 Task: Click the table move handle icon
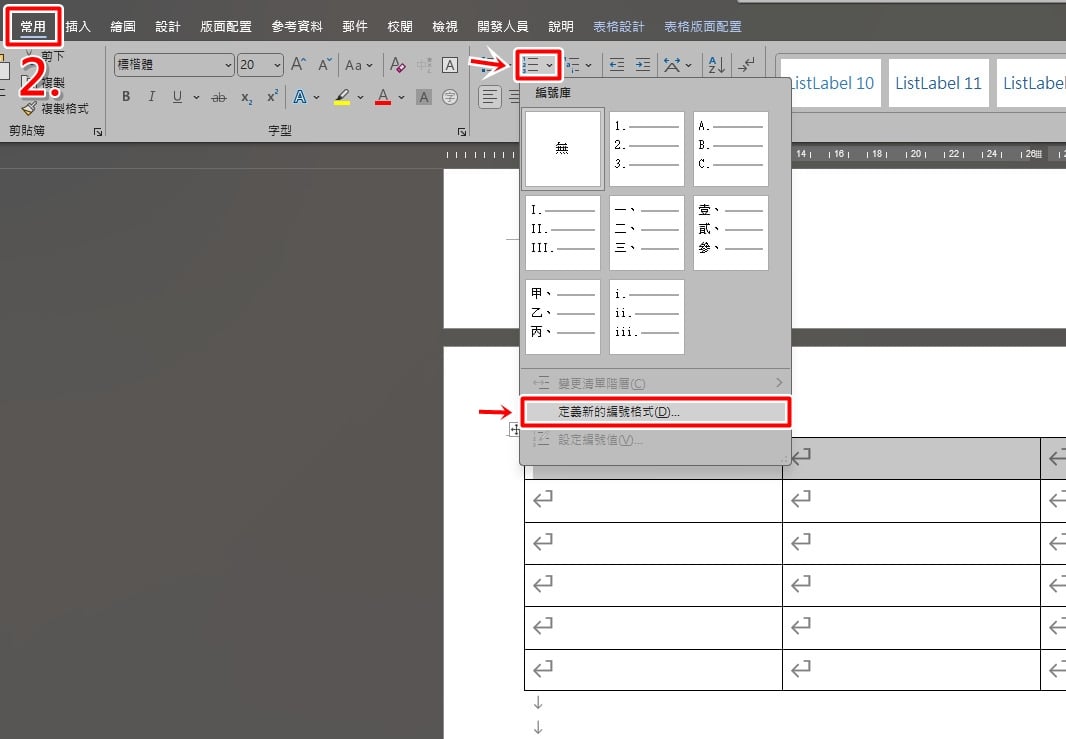(x=515, y=430)
